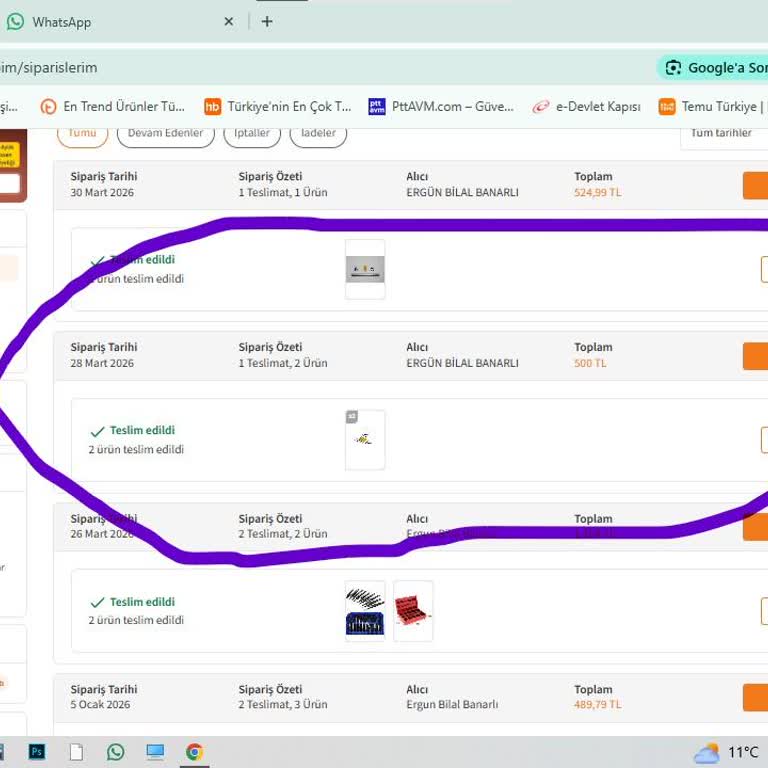The width and height of the screenshot is (768, 768).
Task: Open details of the 524,99 TL order
Action: coord(755,185)
